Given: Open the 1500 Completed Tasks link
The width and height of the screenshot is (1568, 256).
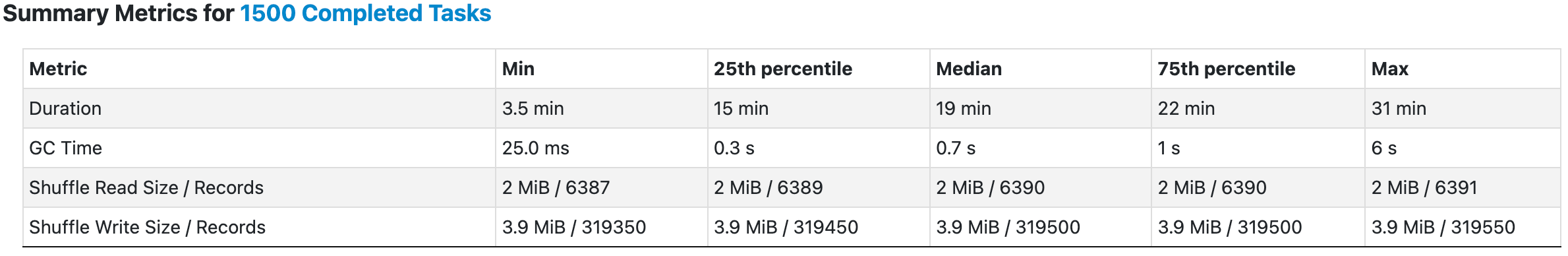Looking at the screenshot, I should click(x=366, y=14).
